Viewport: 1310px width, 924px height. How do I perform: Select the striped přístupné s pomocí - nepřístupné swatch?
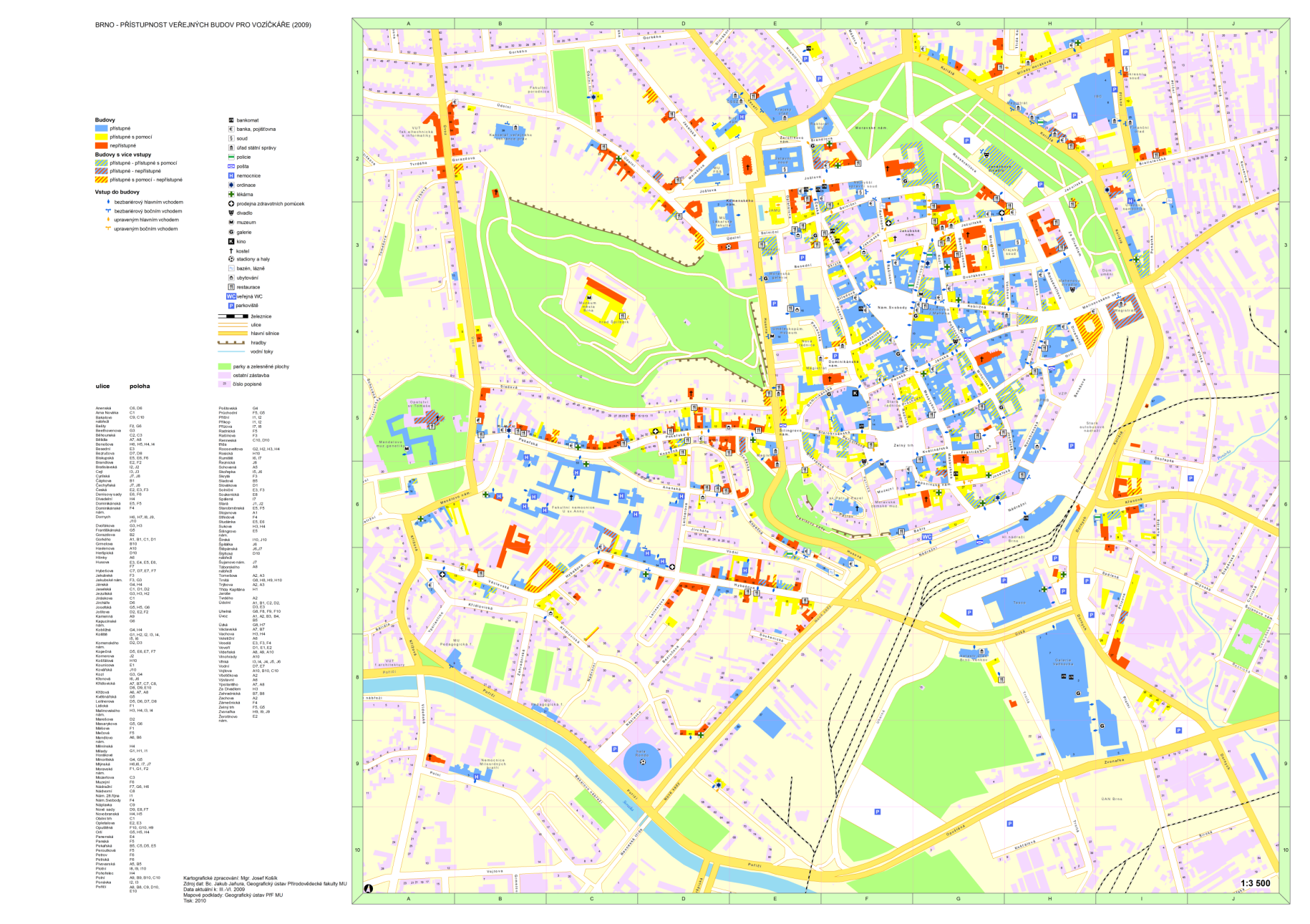pos(101,180)
